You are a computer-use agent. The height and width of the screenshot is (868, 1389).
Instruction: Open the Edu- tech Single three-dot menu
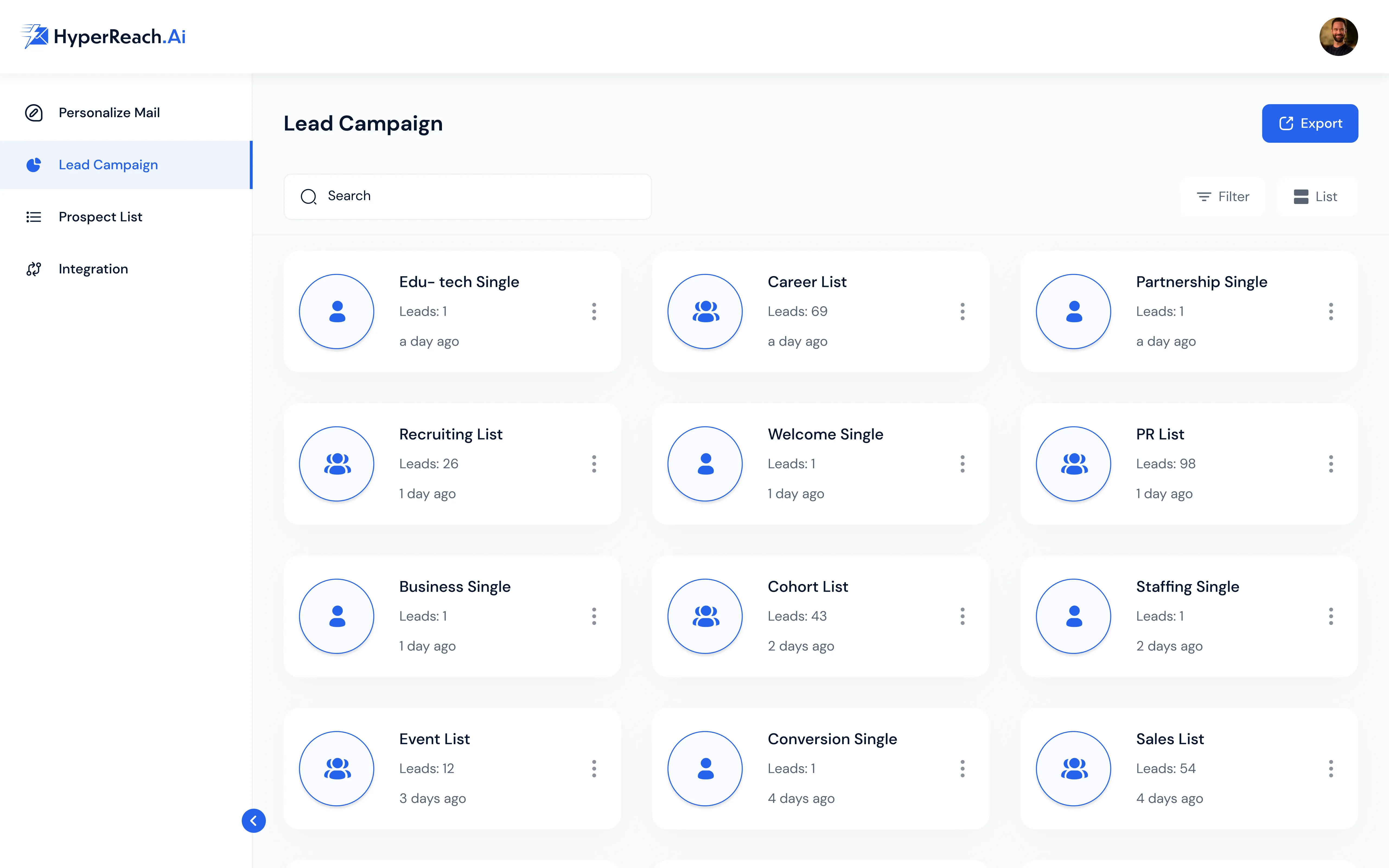pyautogui.click(x=594, y=312)
